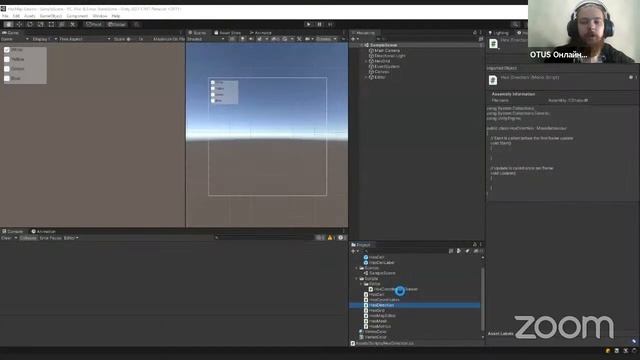
Task: Open the Free Aspect dropdown
Action: click(x=85, y=39)
